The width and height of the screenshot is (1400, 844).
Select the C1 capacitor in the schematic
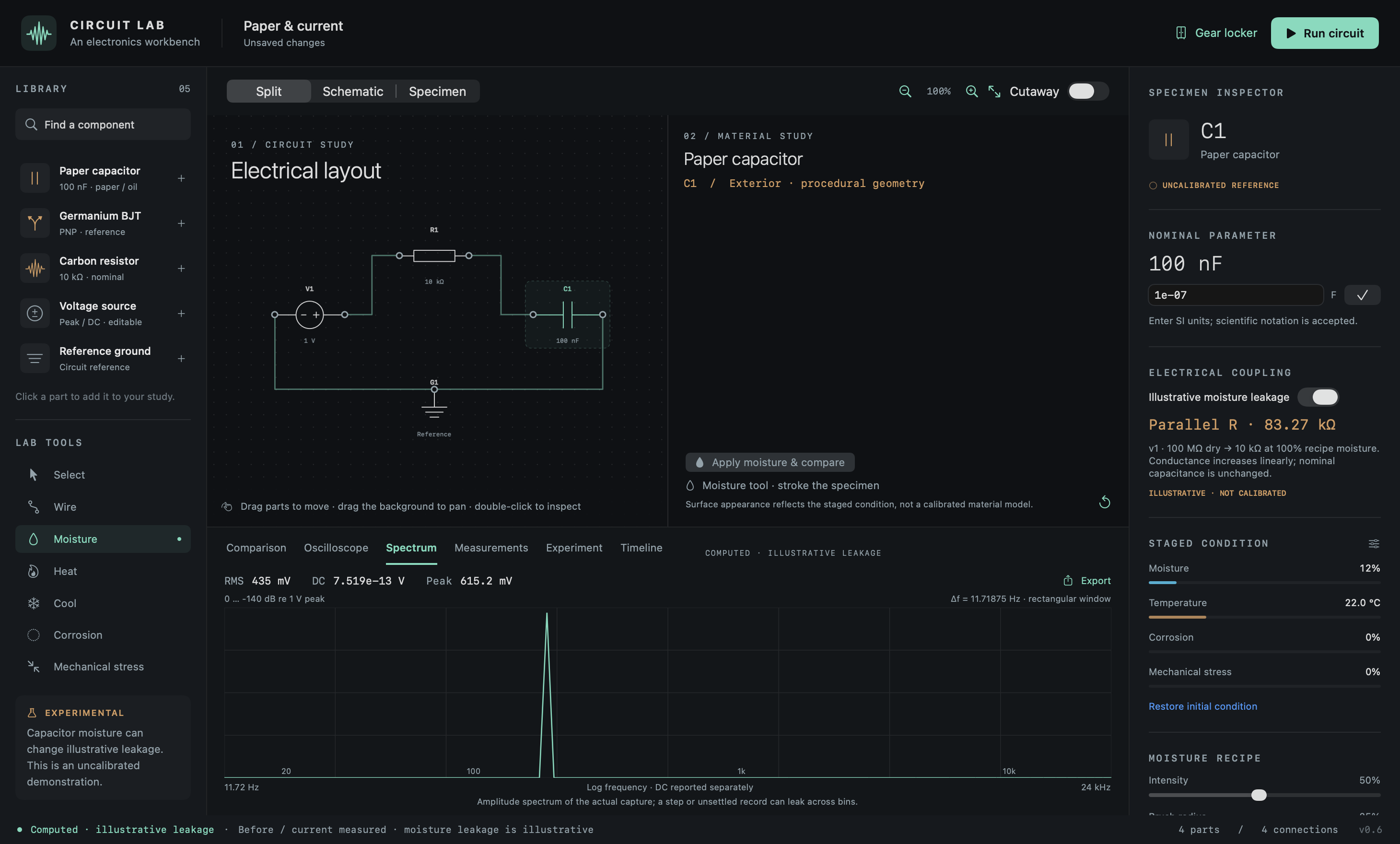(x=568, y=314)
